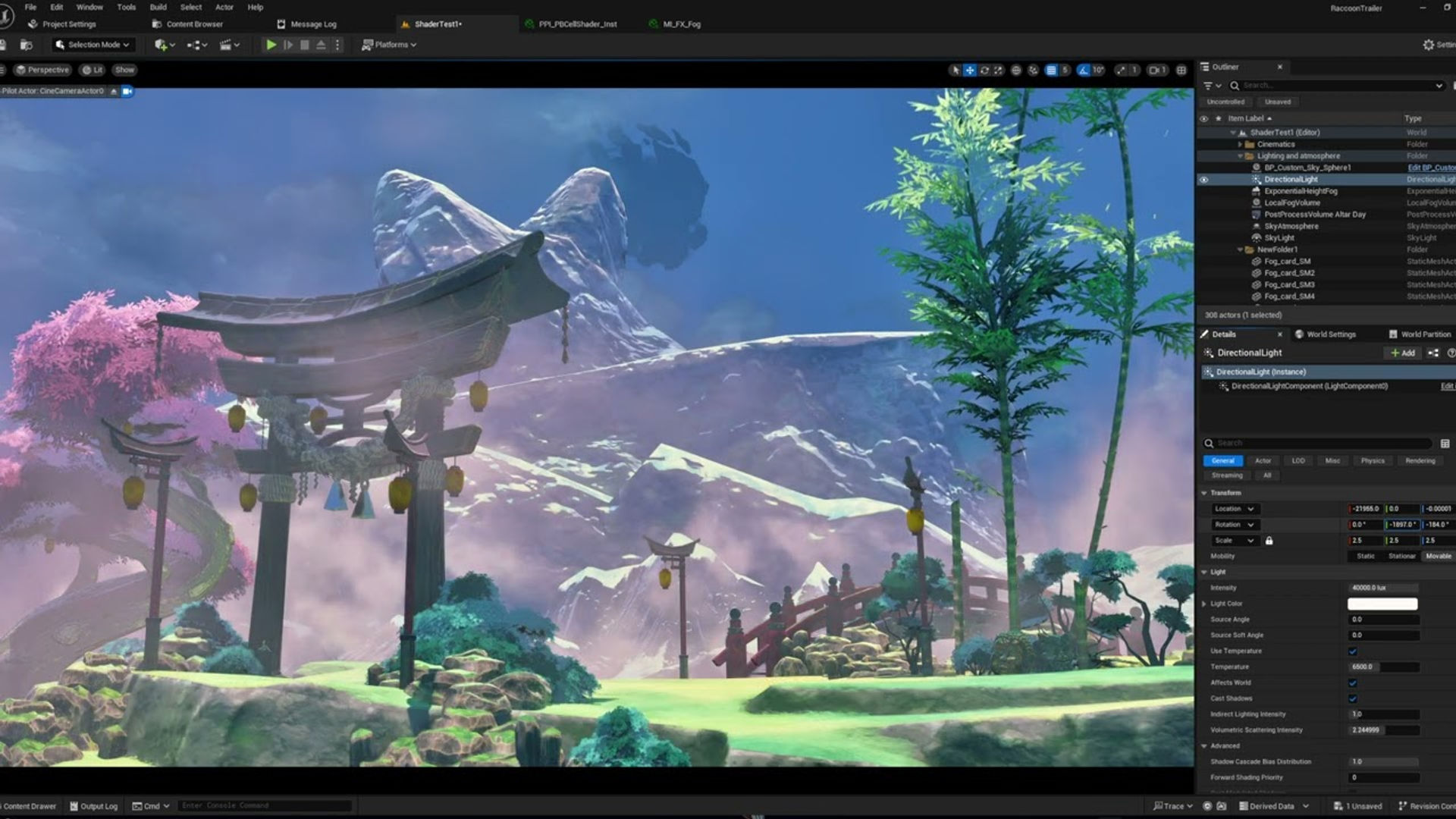This screenshot has height=819, width=1456.
Task: Expand the Light Color property
Action: [x=1204, y=604]
